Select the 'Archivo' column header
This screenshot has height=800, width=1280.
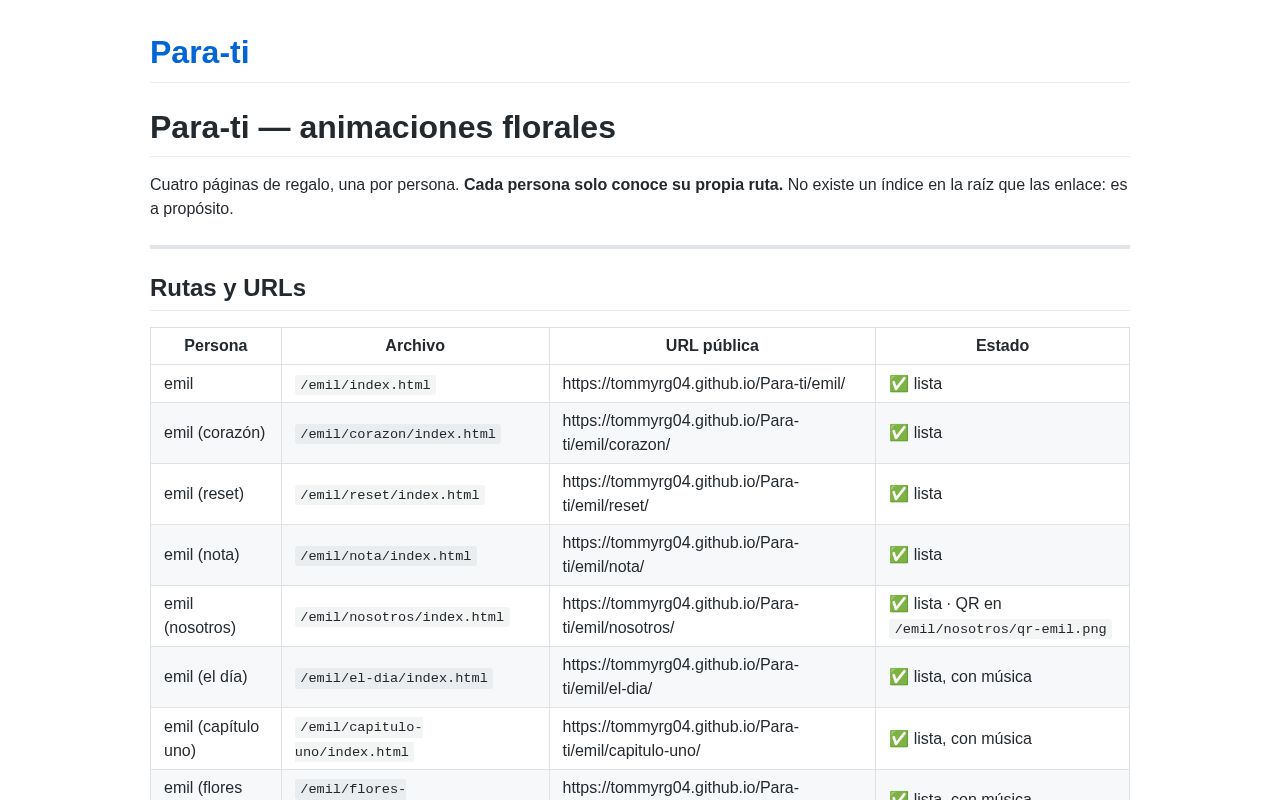pyautogui.click(x=415, y=346)
